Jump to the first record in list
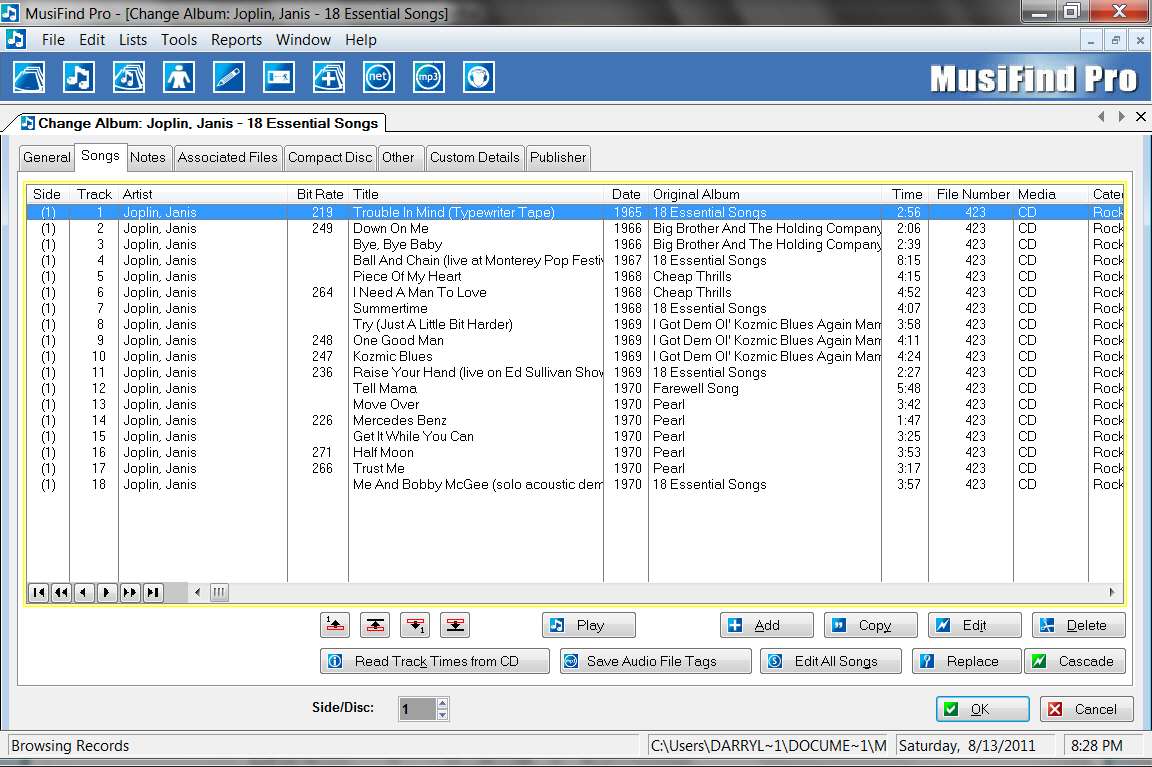 coord(39,592)
